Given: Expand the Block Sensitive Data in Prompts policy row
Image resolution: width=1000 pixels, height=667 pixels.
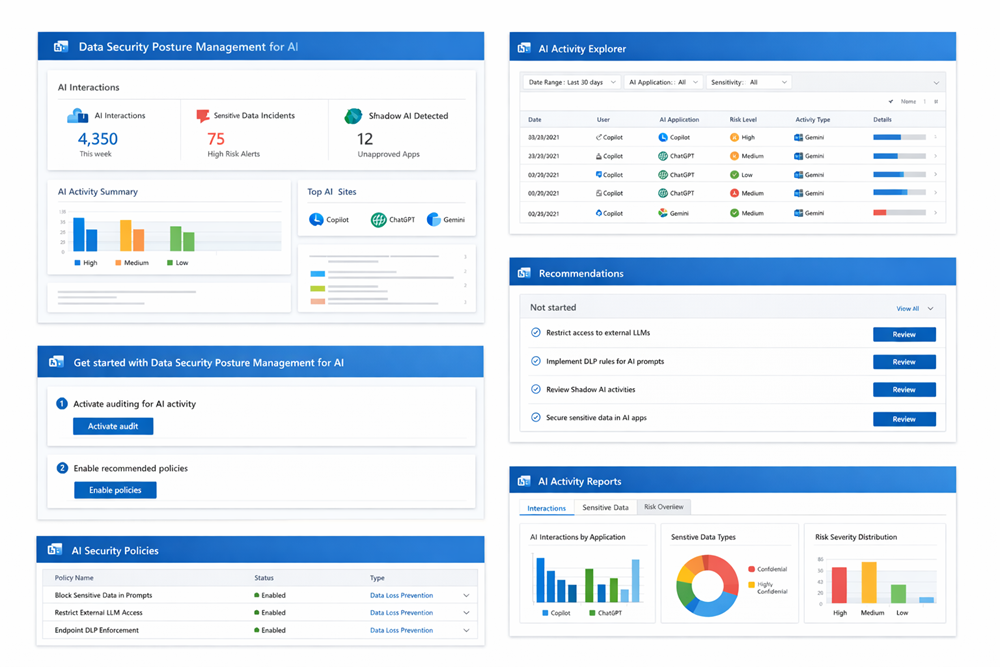Looking at the screenshot, I should 466,595.
